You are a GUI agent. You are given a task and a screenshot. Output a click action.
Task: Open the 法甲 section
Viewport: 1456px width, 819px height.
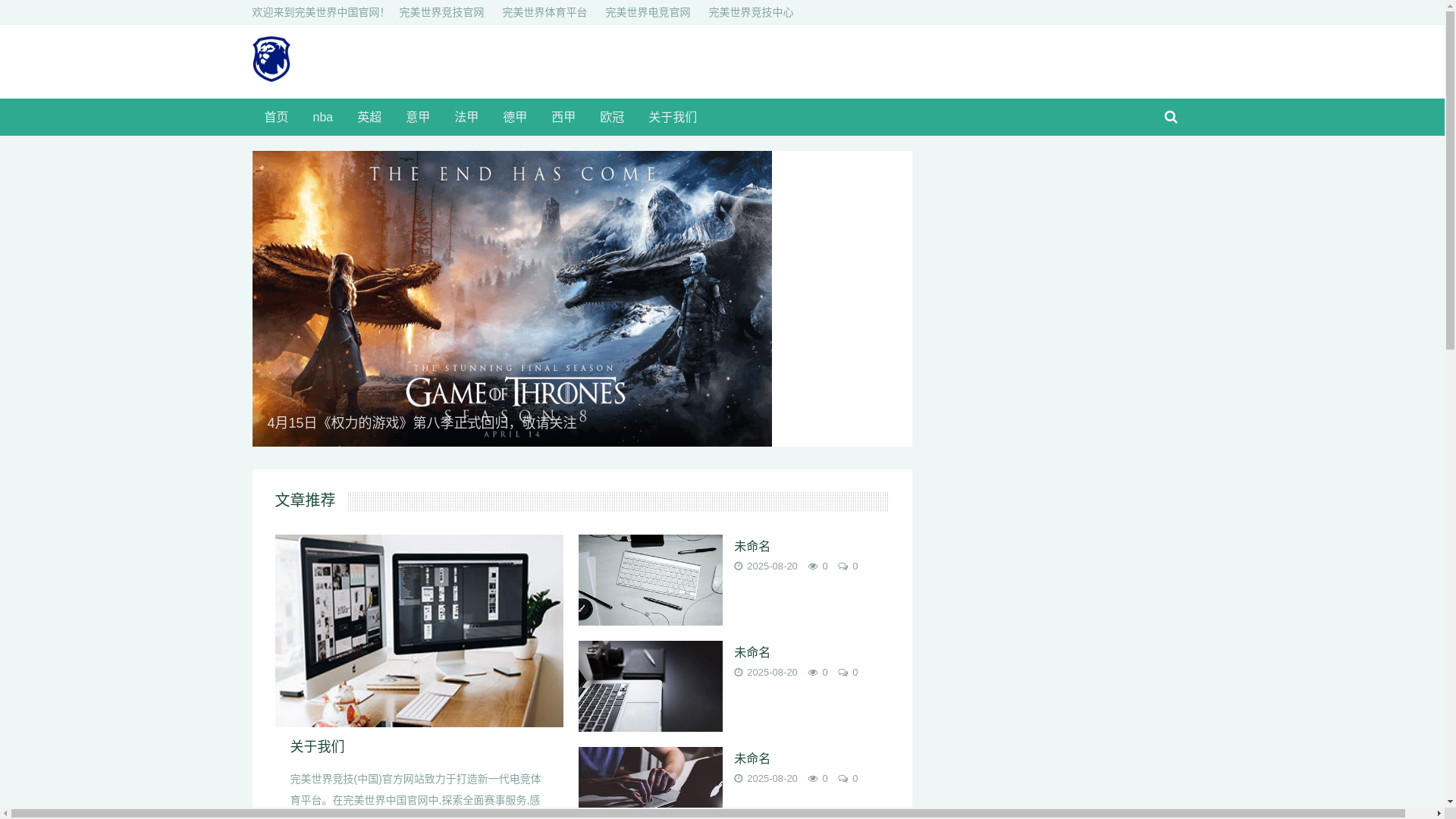click(x=466, y=117)
